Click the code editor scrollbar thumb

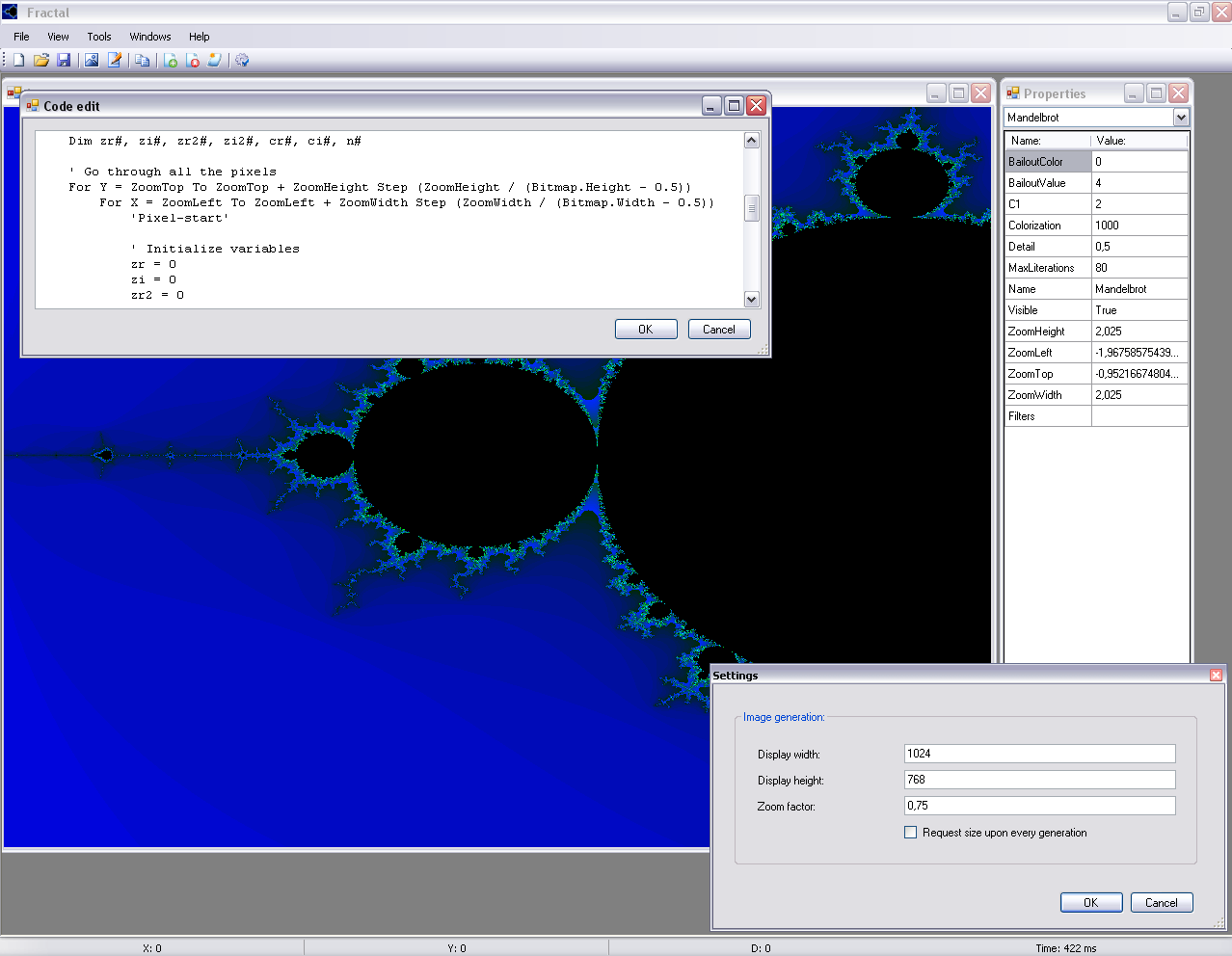click(x=752, y=208)
